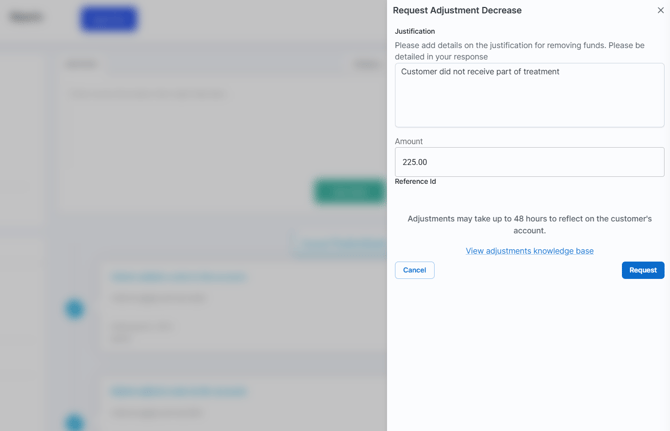The image size is (670, 431).
Task: Click the blurred logo text at top-left
Action: (26, 17)
